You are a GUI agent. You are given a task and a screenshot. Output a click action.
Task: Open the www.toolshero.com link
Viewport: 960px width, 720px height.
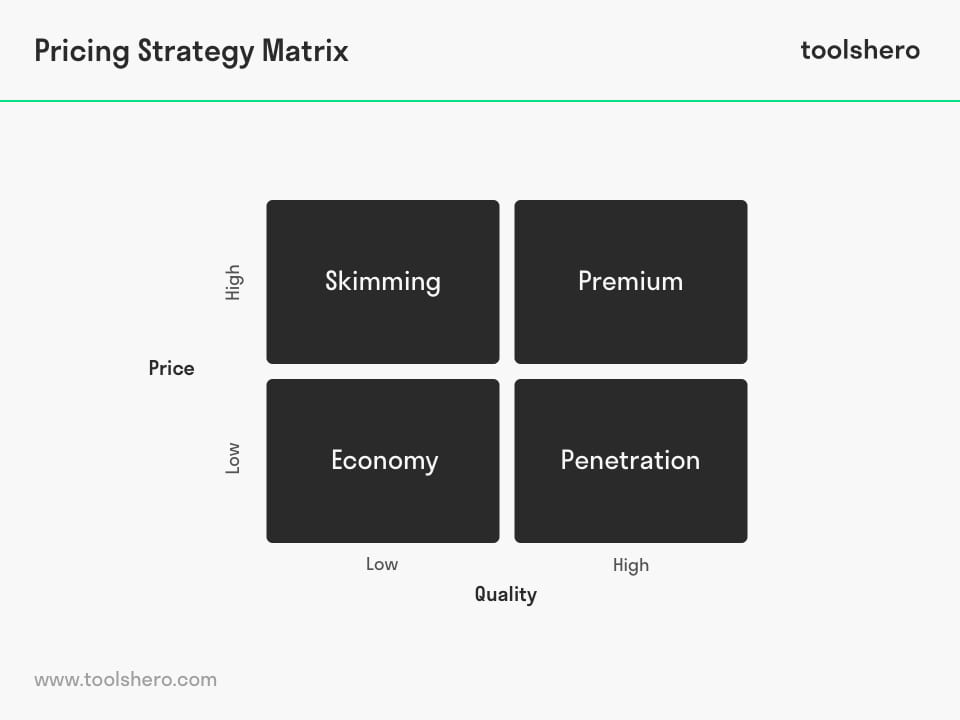click(x=126, y=680)
